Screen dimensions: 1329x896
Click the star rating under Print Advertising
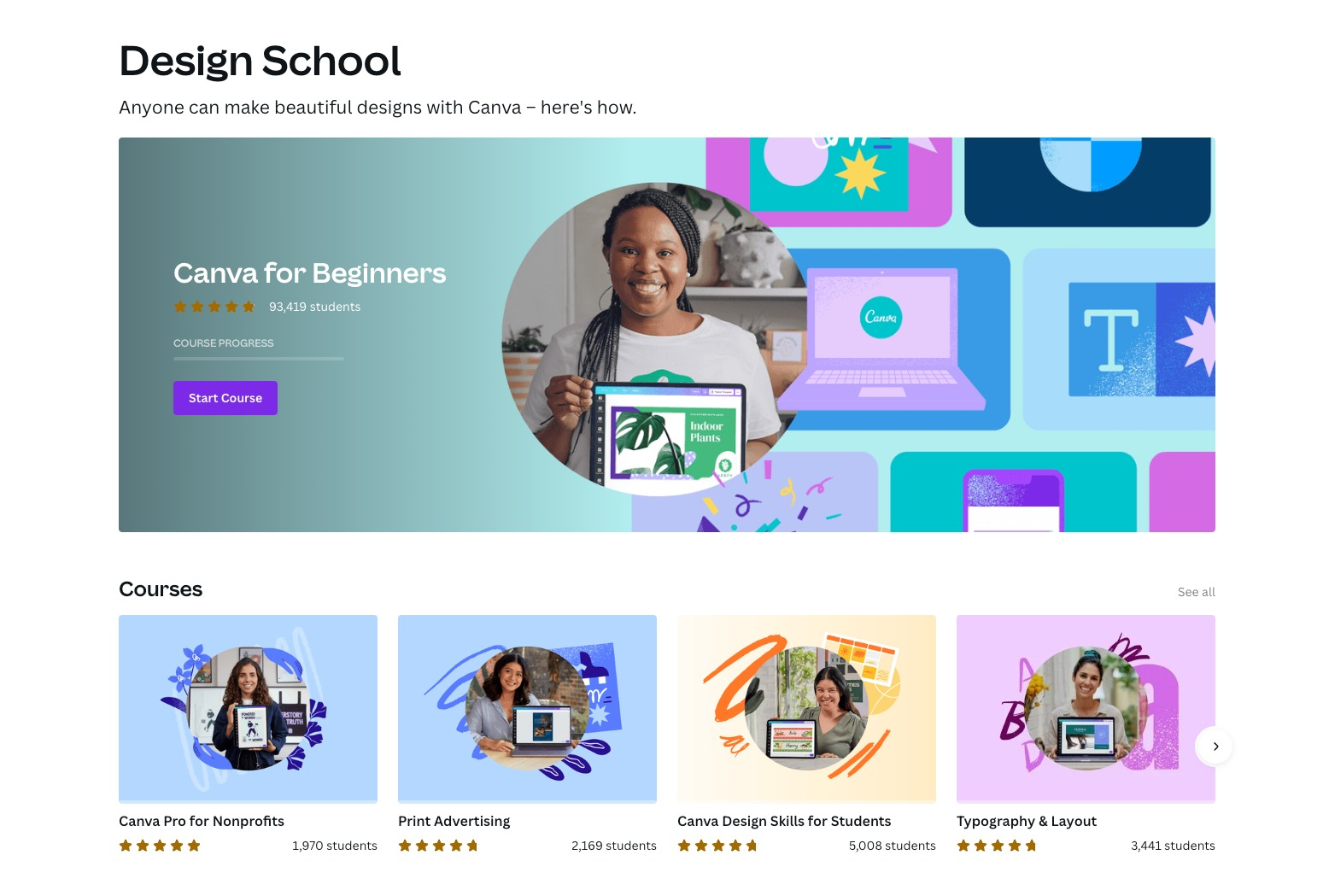(x=438, y=846)
